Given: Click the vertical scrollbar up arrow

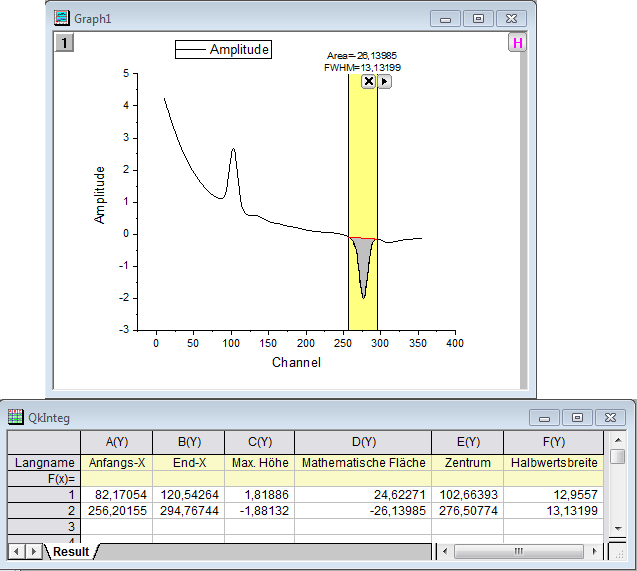Looking at the screenshot, I should click(x=618, y=440).
